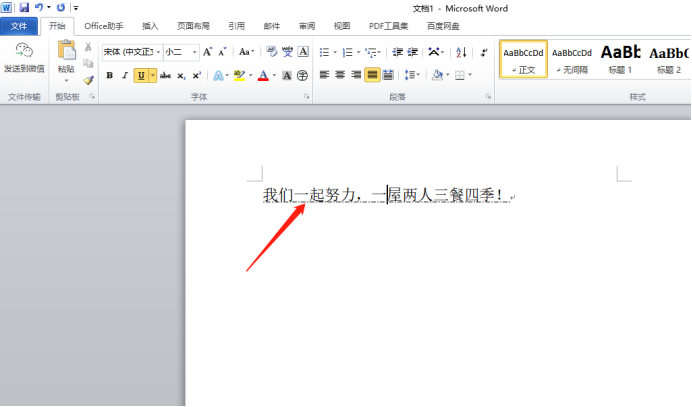Open the 文件 tab
This screenshot has width=692, height=407.
[x=19, y=26]
